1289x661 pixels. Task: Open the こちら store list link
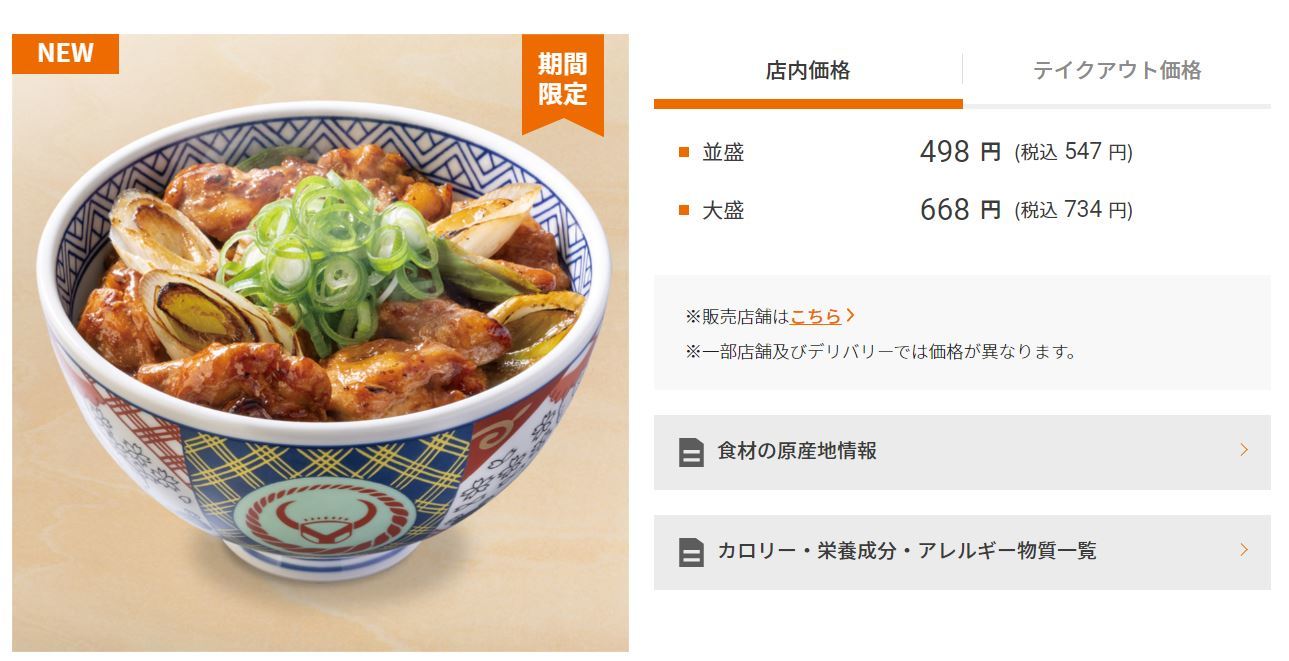pos(816,316)
